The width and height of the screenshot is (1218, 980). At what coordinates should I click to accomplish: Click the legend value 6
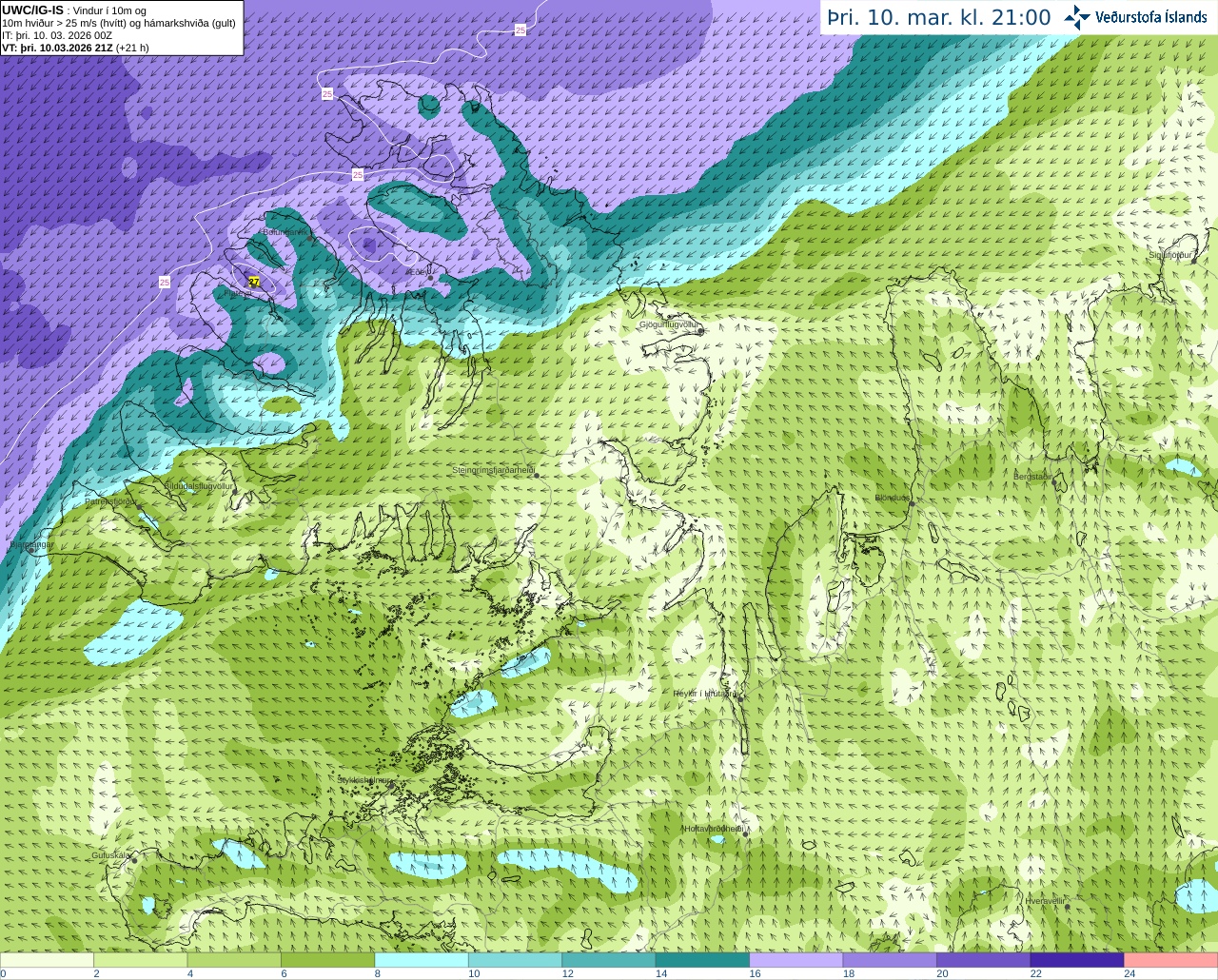coord(284,973)
